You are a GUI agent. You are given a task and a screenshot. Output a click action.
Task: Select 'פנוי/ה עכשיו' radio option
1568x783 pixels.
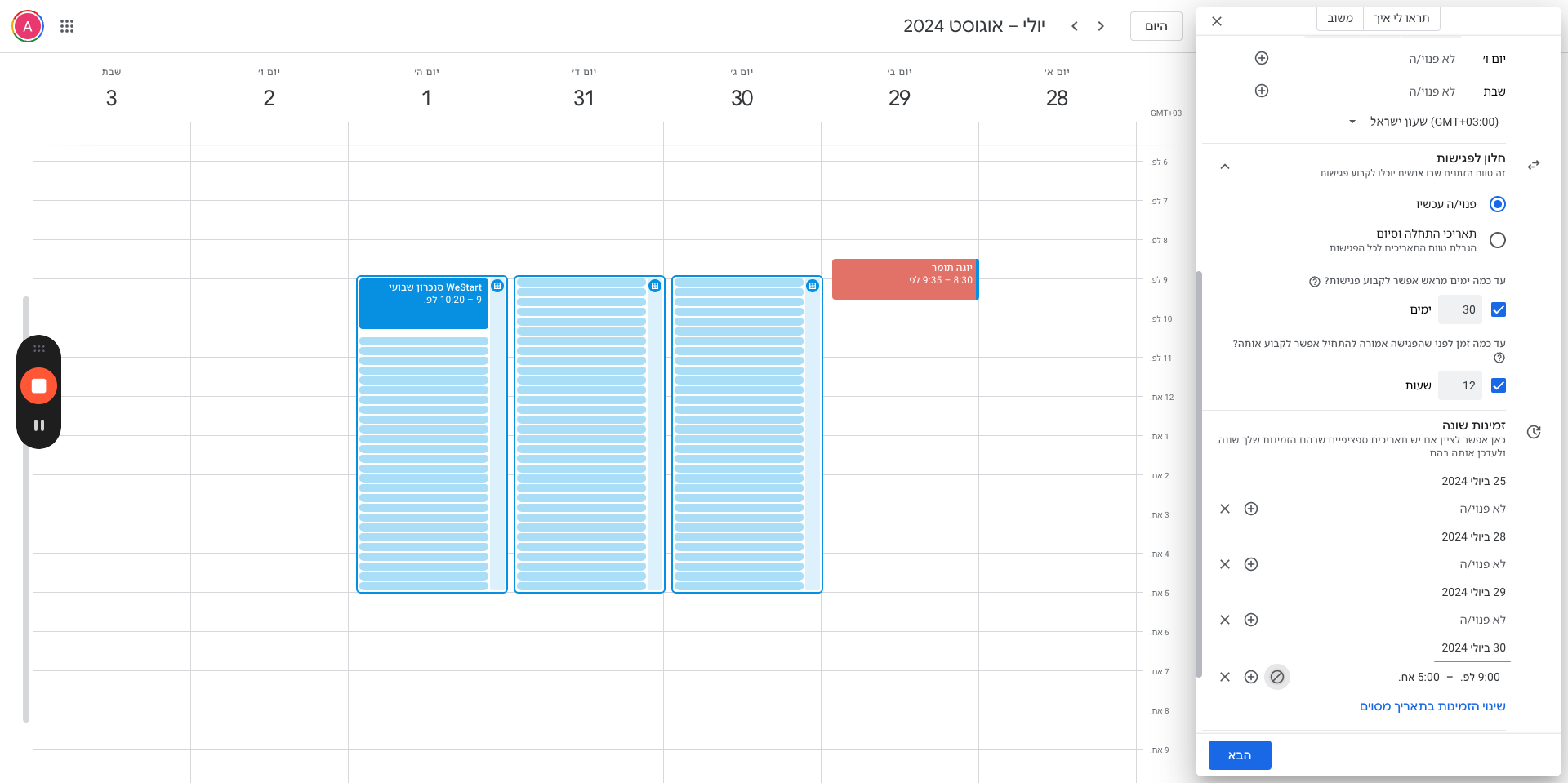1497,204
